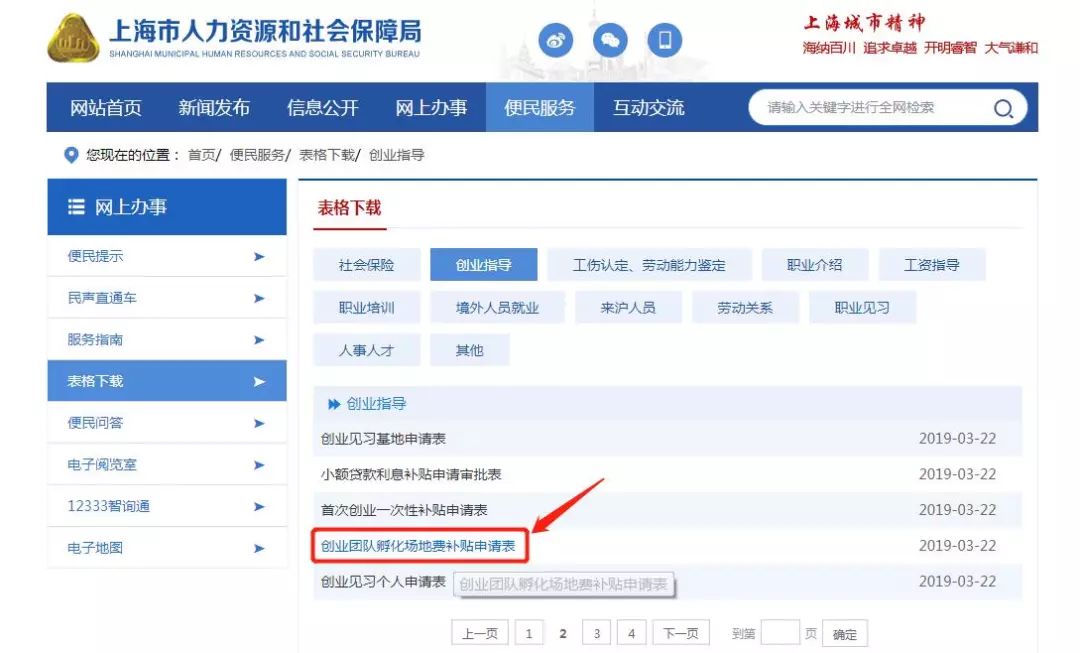This screenshot has width=1080, height=653.
Task: Confirm page jump with 确定
Action: coord(844,634)
